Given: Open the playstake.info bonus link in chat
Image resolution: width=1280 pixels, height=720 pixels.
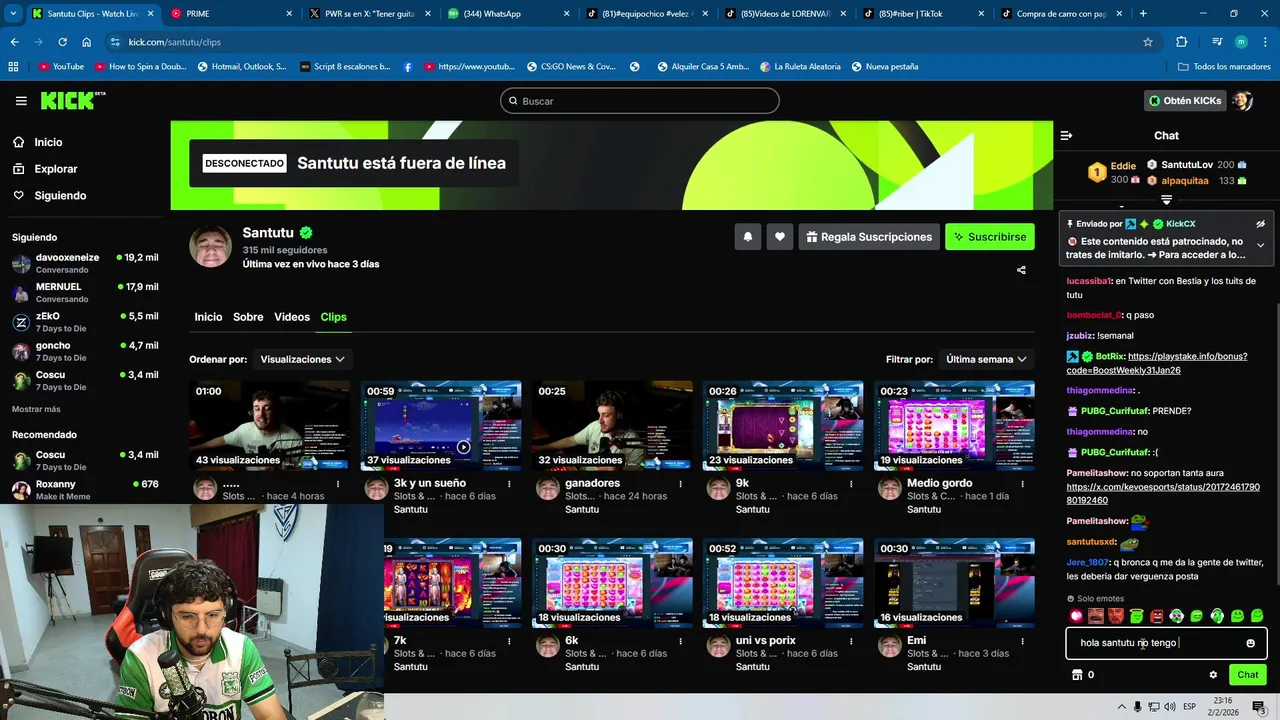Looking at the screenshot, I should (x=1157, y=363).
